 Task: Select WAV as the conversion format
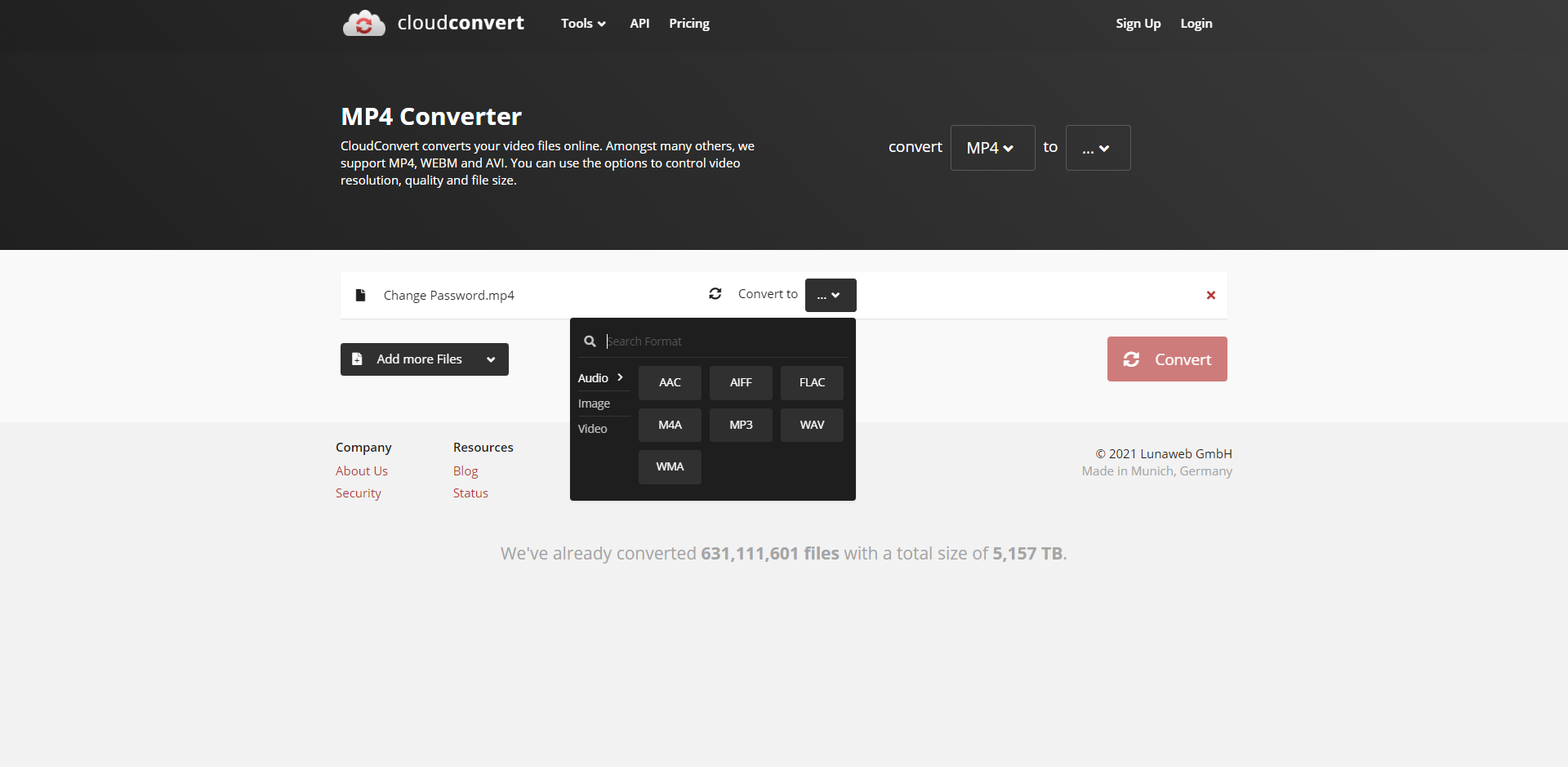click(x=811, y=425)
